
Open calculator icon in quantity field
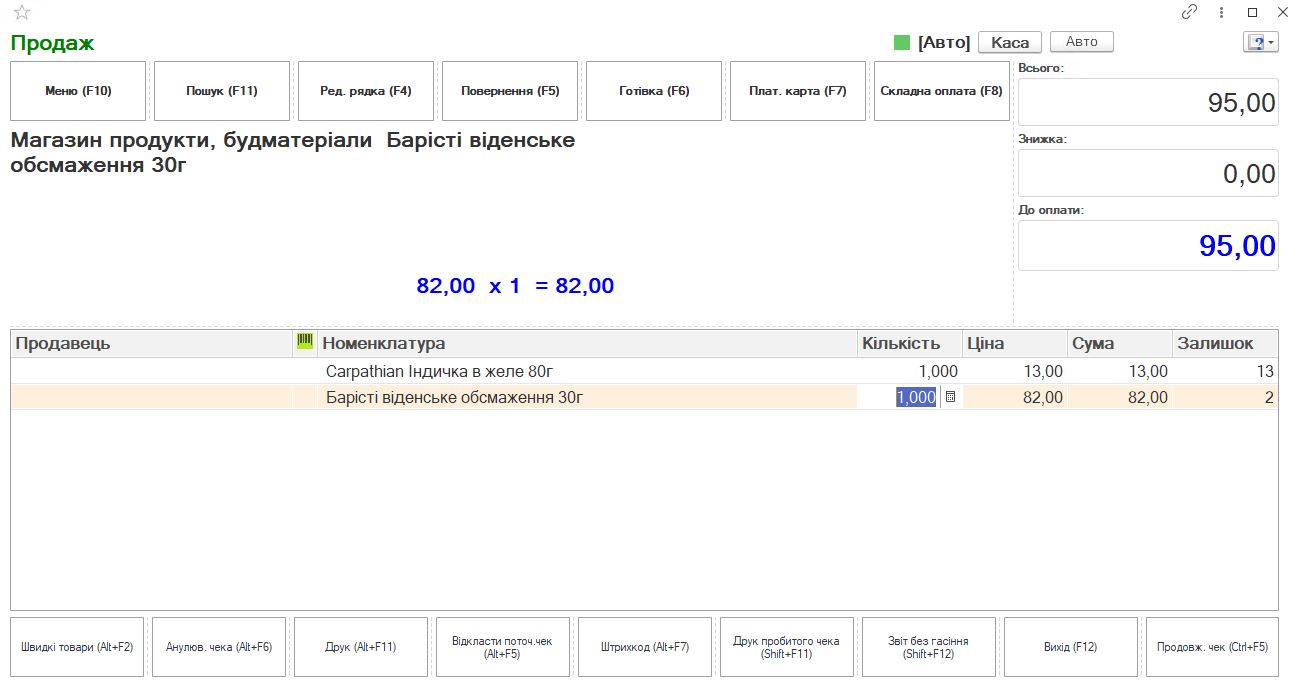[950, 397]
